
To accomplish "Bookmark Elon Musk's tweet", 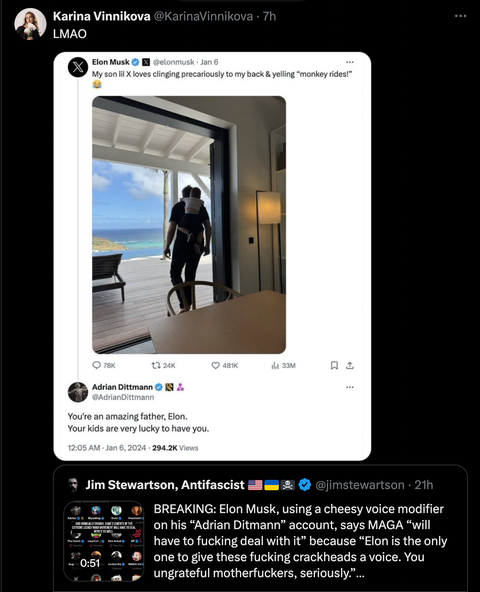I will pos(334,365).
